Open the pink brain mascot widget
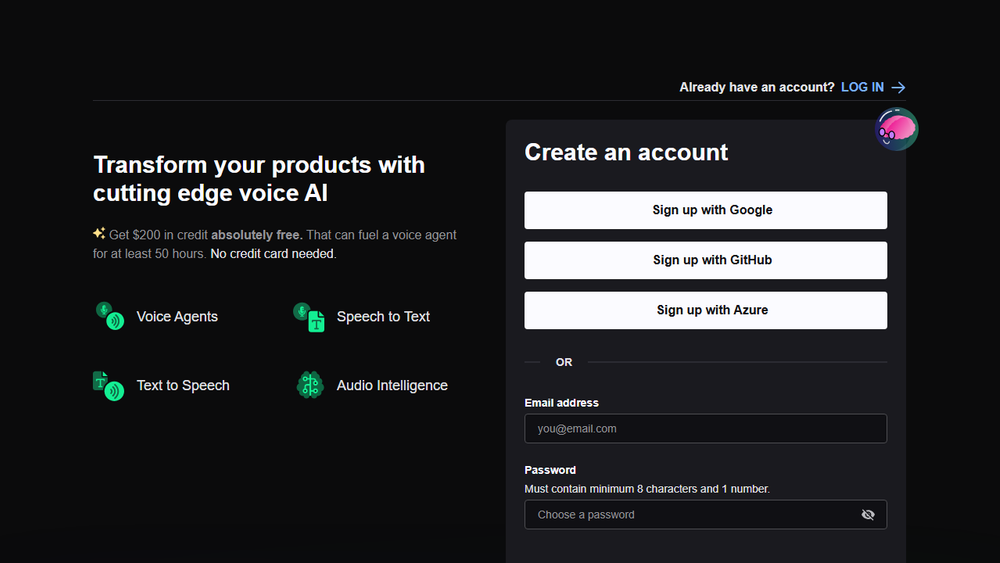This screenshot has width=1000, height=563. coord(896,129)
